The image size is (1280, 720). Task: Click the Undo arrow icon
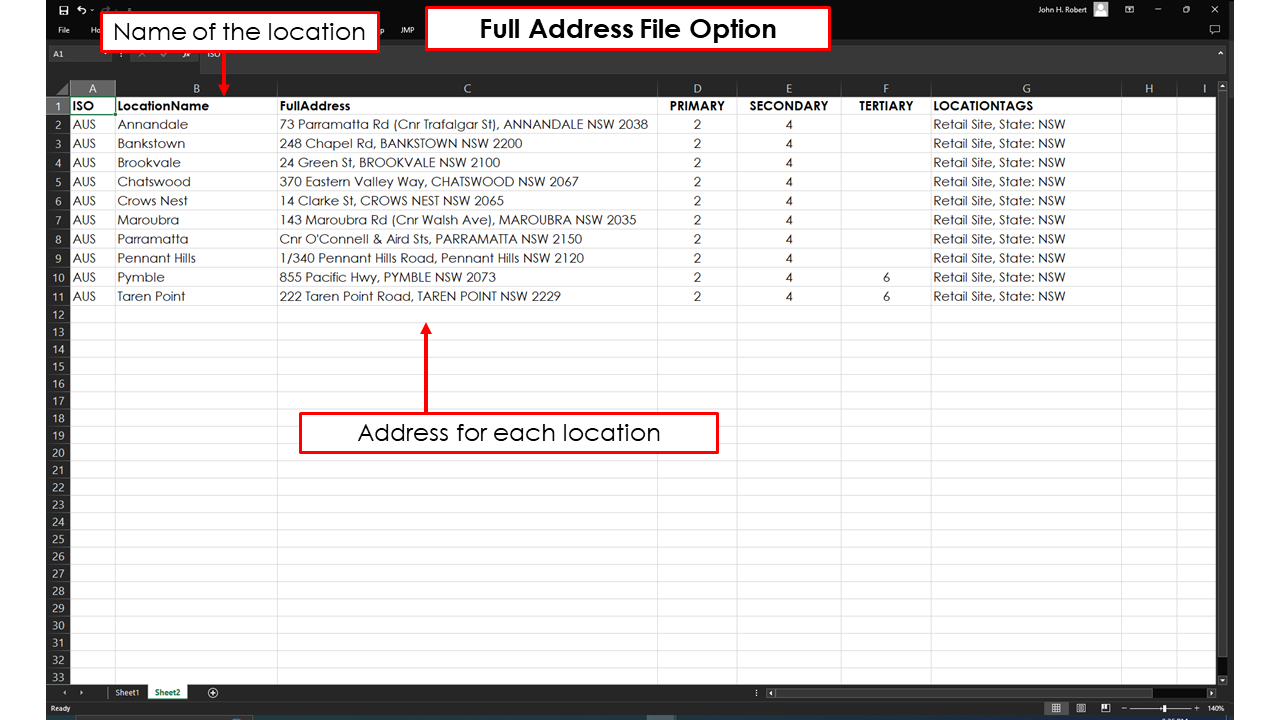click(82, 10)
